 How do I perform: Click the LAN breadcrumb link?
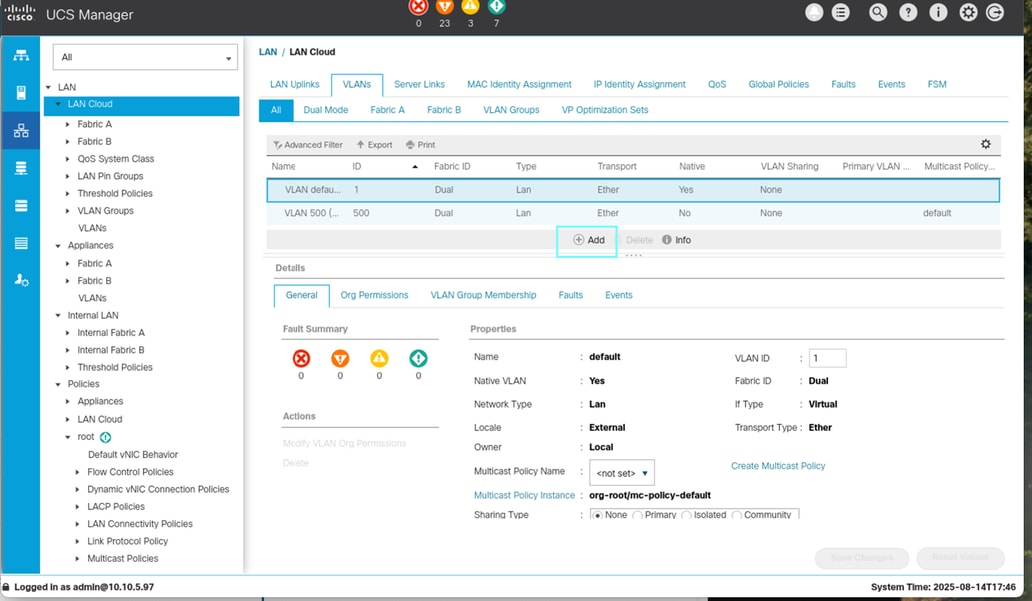tap(268, 52)
